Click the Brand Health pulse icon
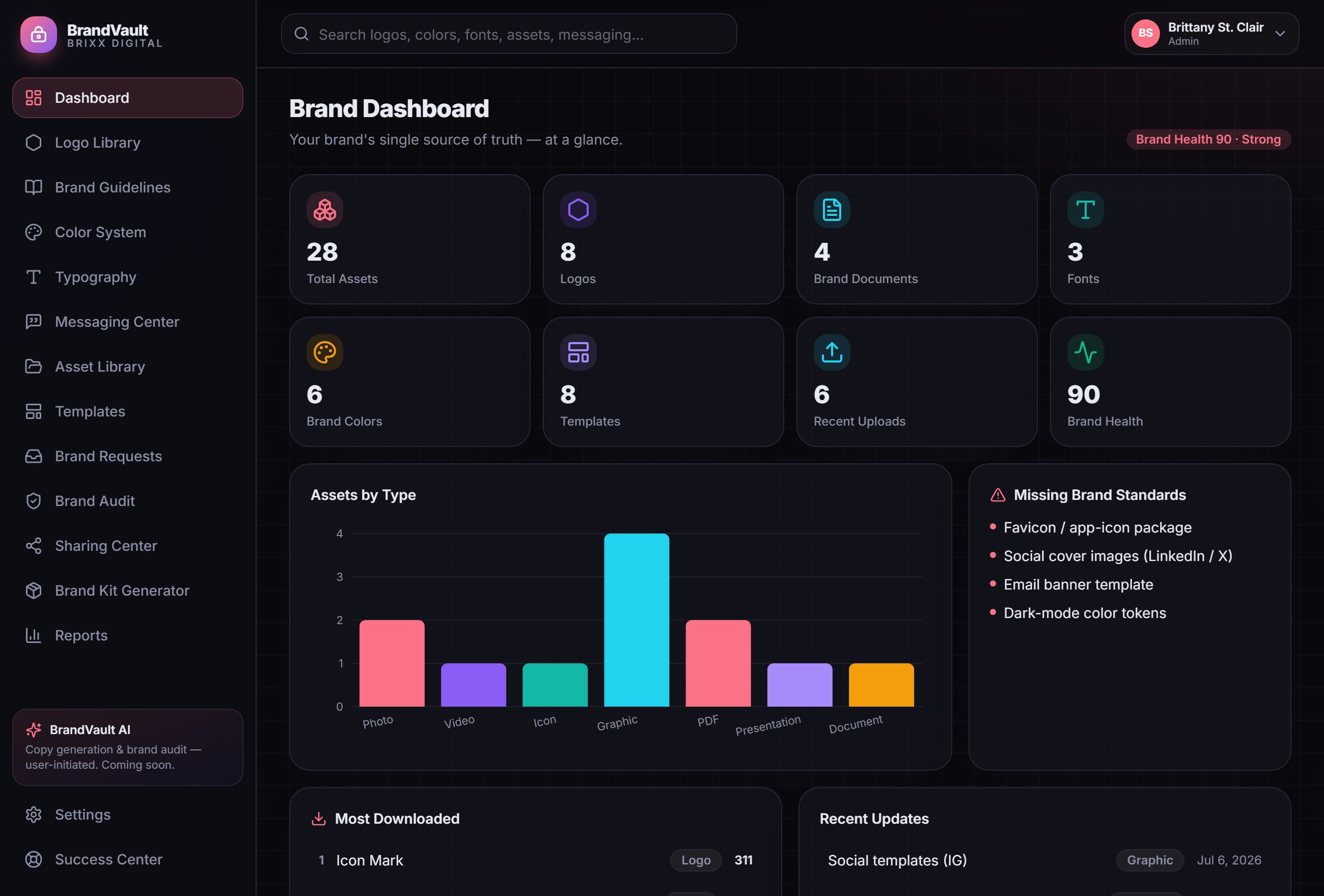This screenshot has width=1324, height=896. 1085,352
